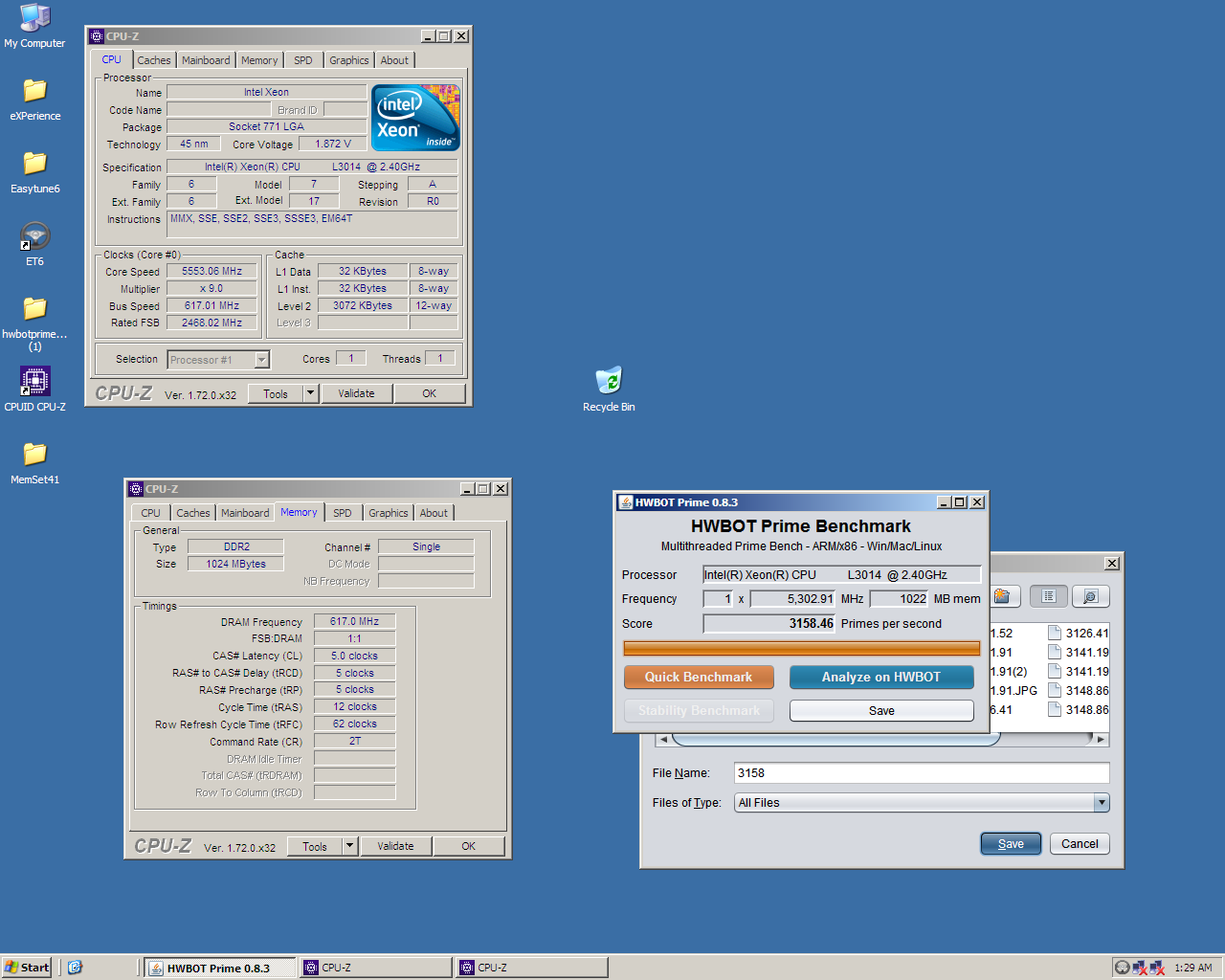Click Core Speed value 5553.06 MHz
Image resolution: width=1225 pixels, height=980 pixels.
coord(212,272)
